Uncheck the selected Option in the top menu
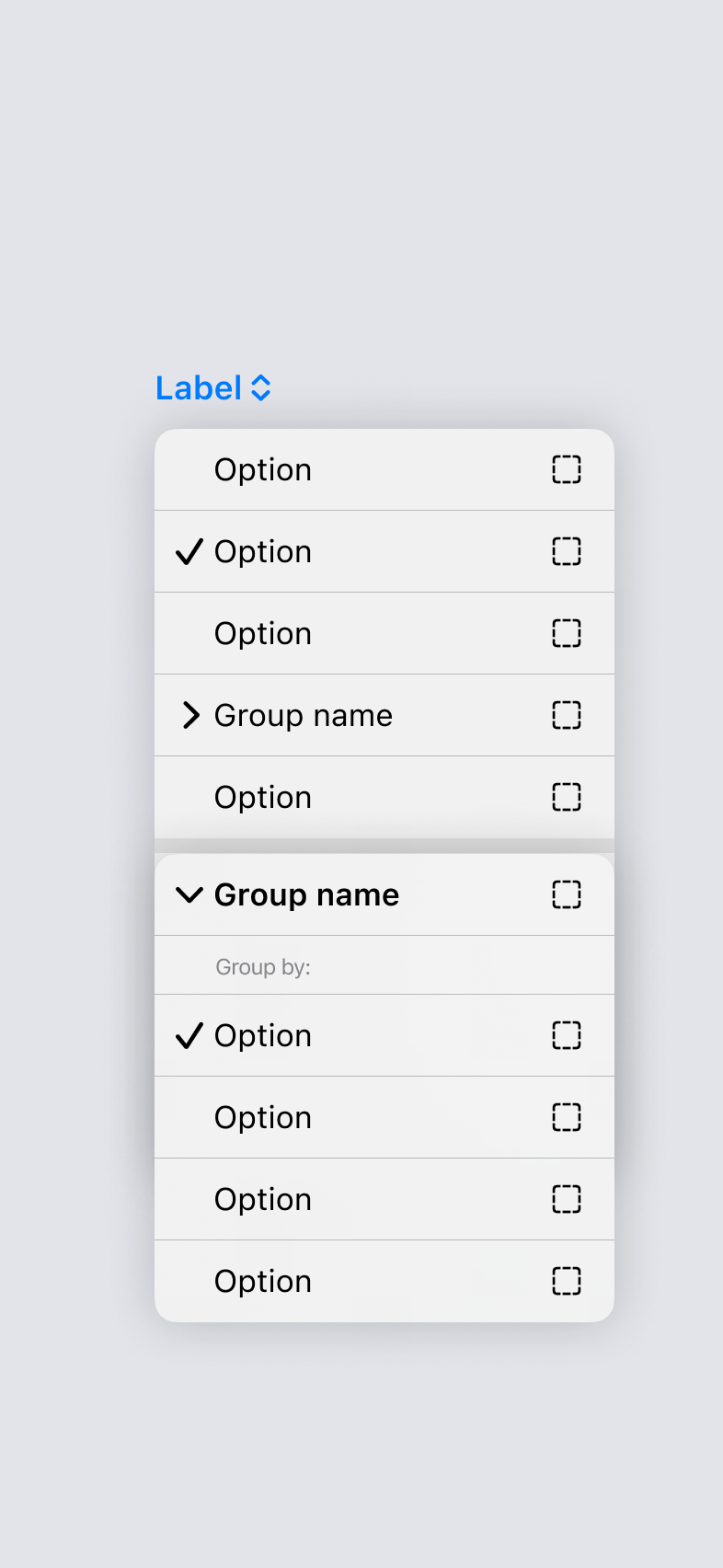723x1568 pixels. click(x=262, y=551)
